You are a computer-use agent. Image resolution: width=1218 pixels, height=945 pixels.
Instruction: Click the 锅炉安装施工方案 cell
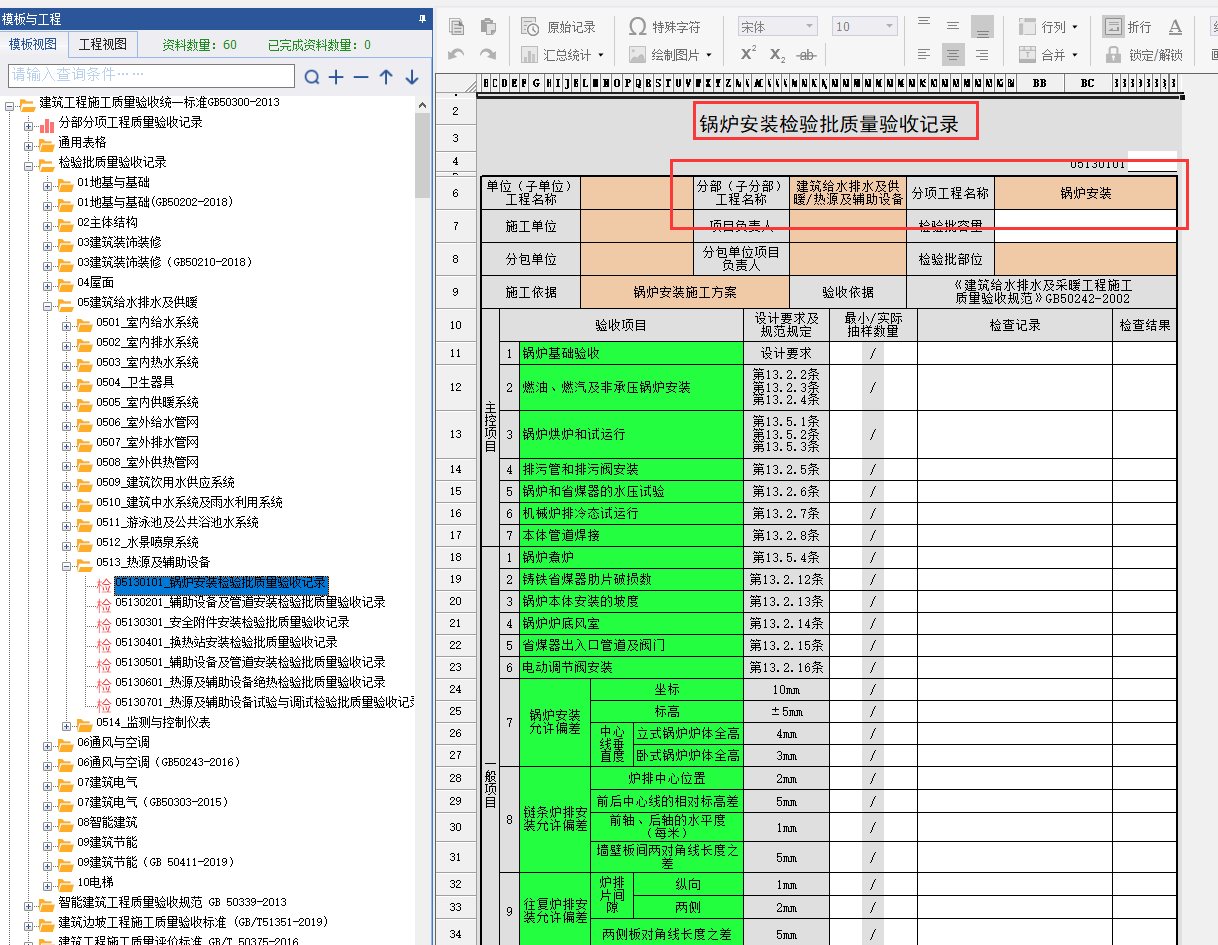click(685, 292)
